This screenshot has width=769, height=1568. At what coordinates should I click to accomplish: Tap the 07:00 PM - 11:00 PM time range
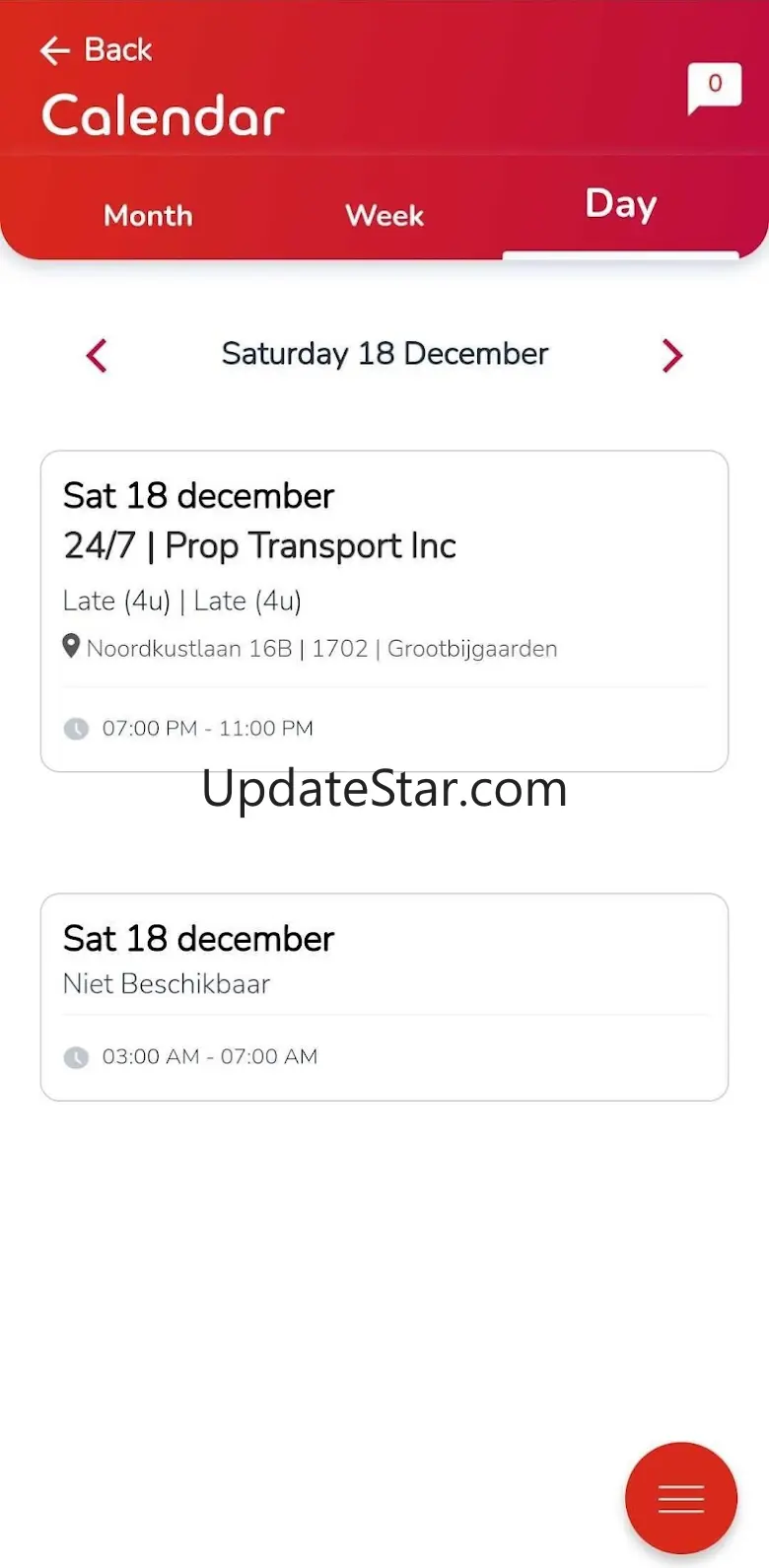208,729
